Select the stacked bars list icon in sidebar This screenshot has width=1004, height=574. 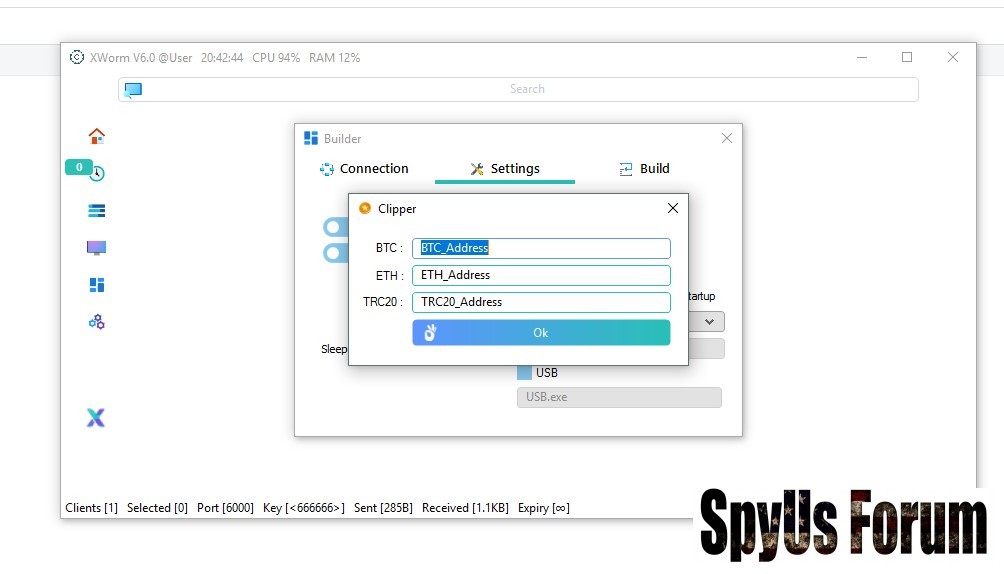(x=96, y=211)
